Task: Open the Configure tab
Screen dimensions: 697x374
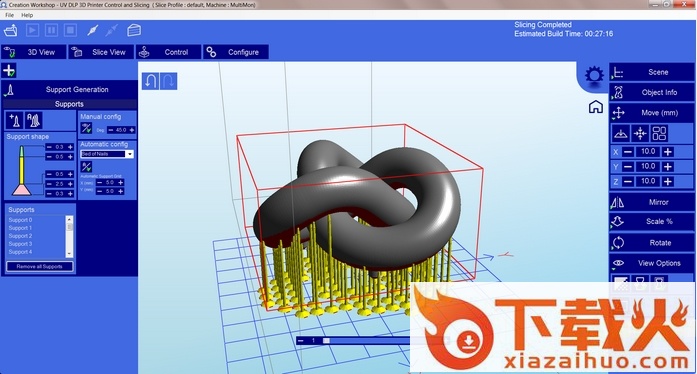Action: tap(236, 52)
